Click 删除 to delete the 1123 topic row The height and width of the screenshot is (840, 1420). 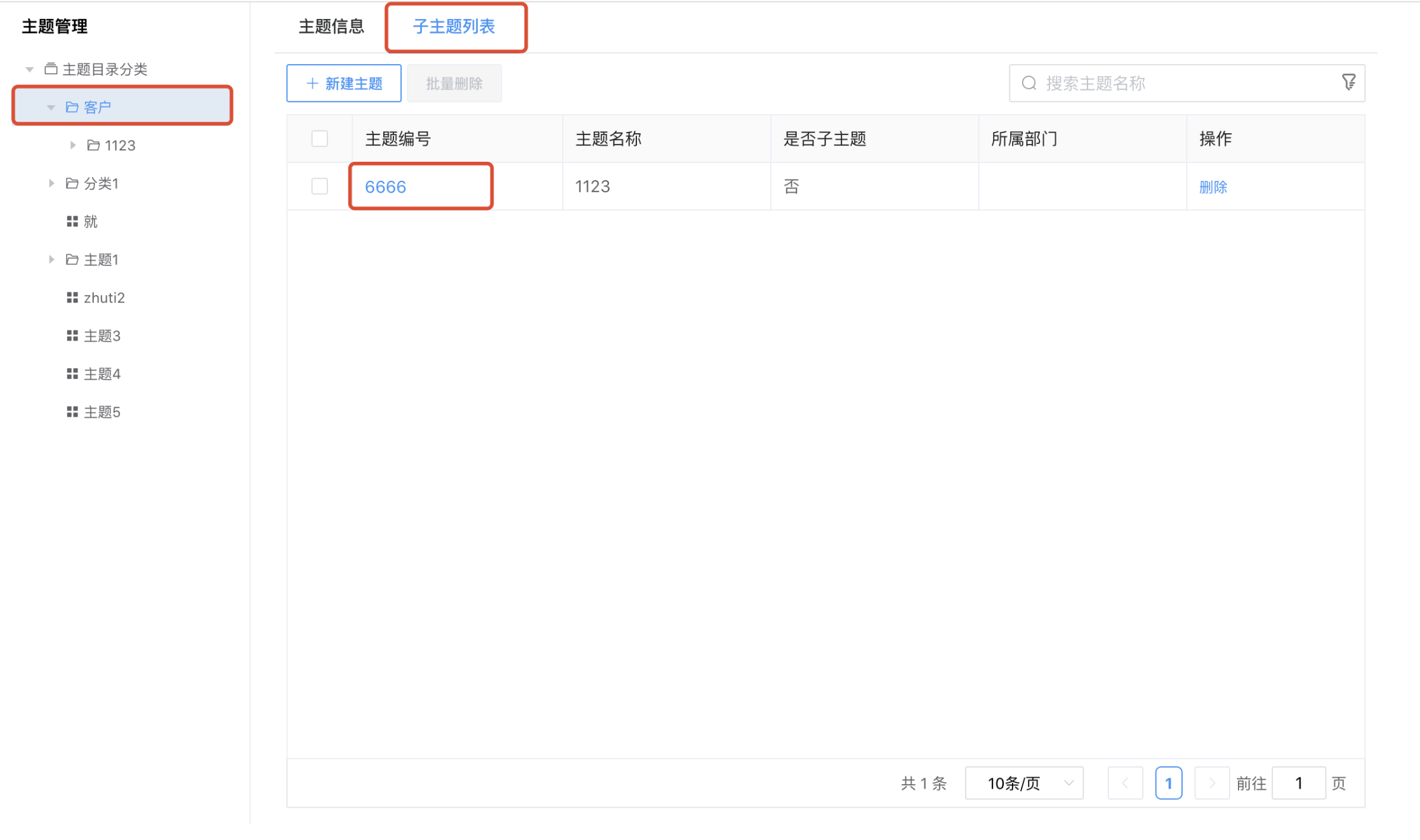tap(1213, 186)
